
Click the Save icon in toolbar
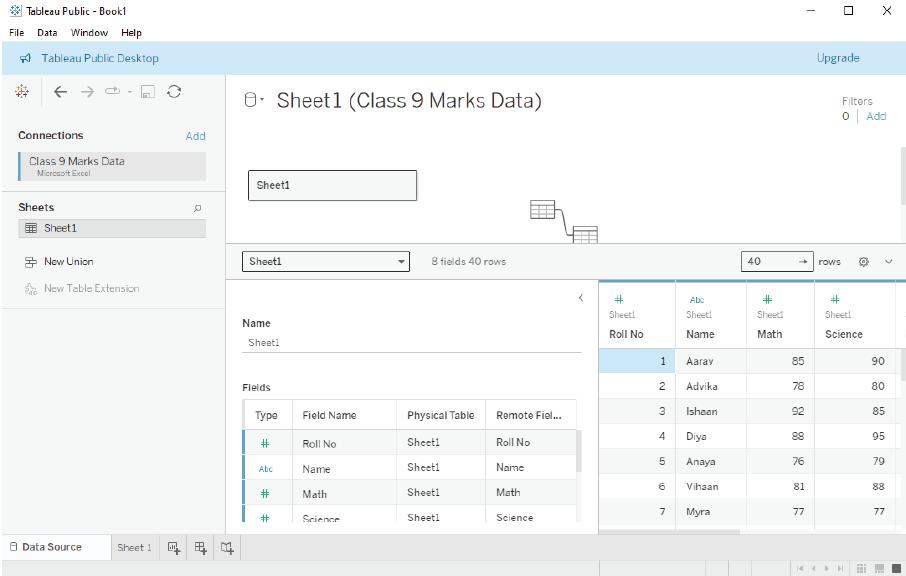(148, 91)
